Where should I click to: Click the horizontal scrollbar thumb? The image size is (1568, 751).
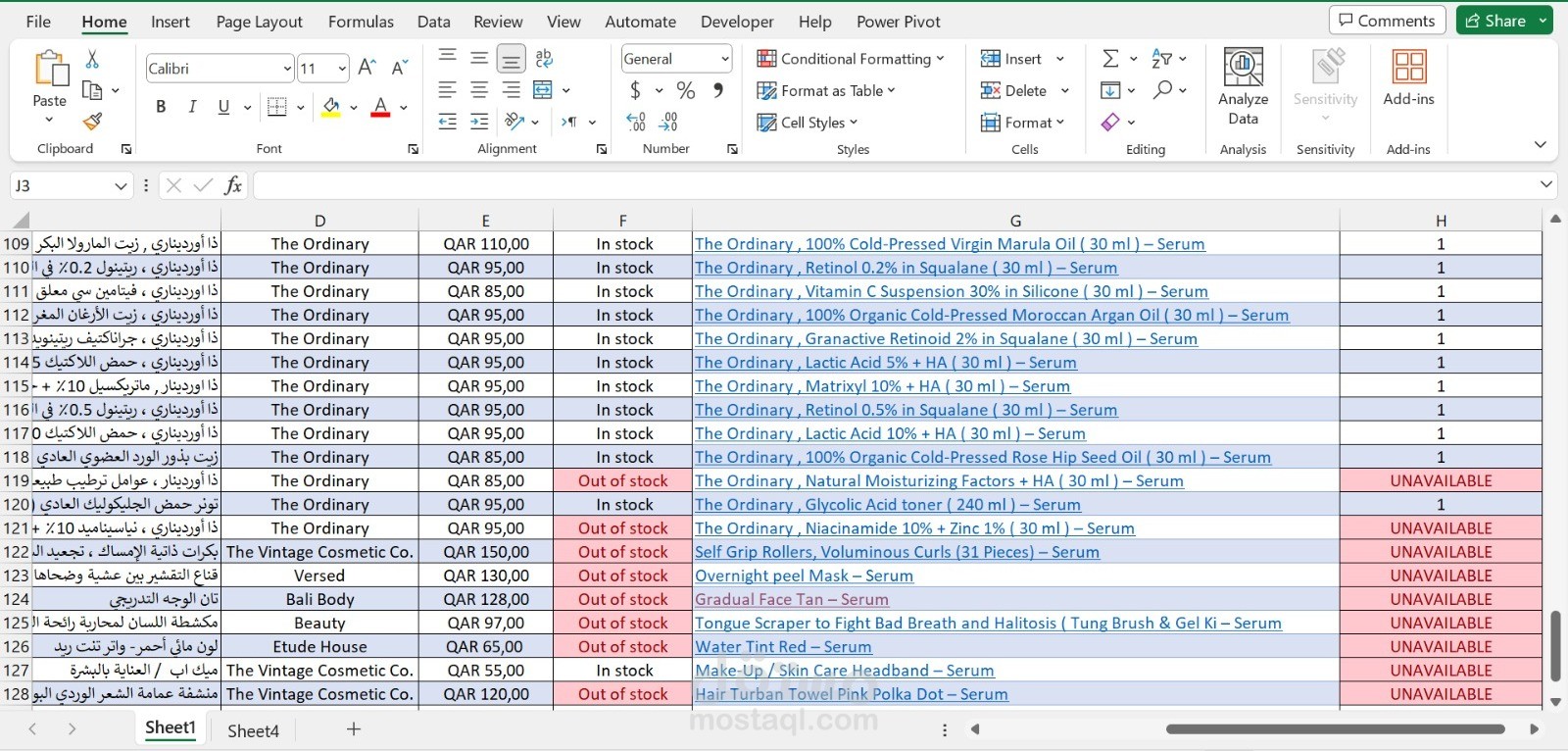point(1336,729)
